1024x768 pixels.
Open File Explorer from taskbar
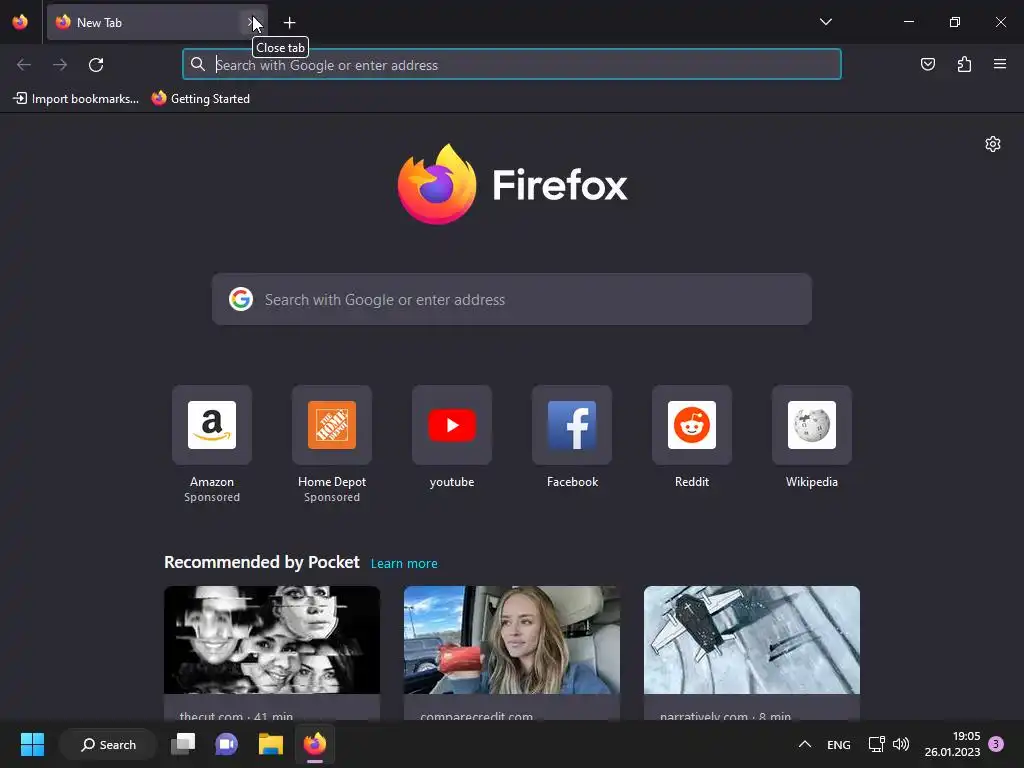point(270,744)
